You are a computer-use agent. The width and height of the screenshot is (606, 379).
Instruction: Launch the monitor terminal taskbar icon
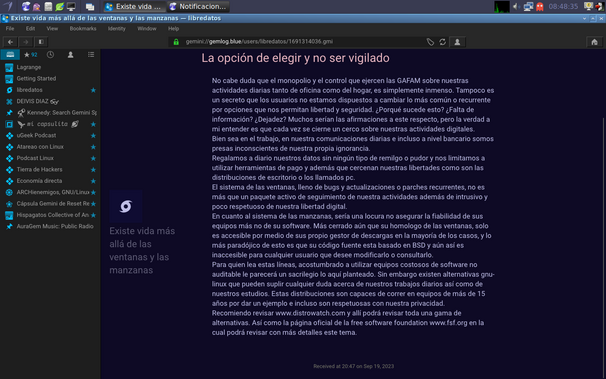click(71, 6)
